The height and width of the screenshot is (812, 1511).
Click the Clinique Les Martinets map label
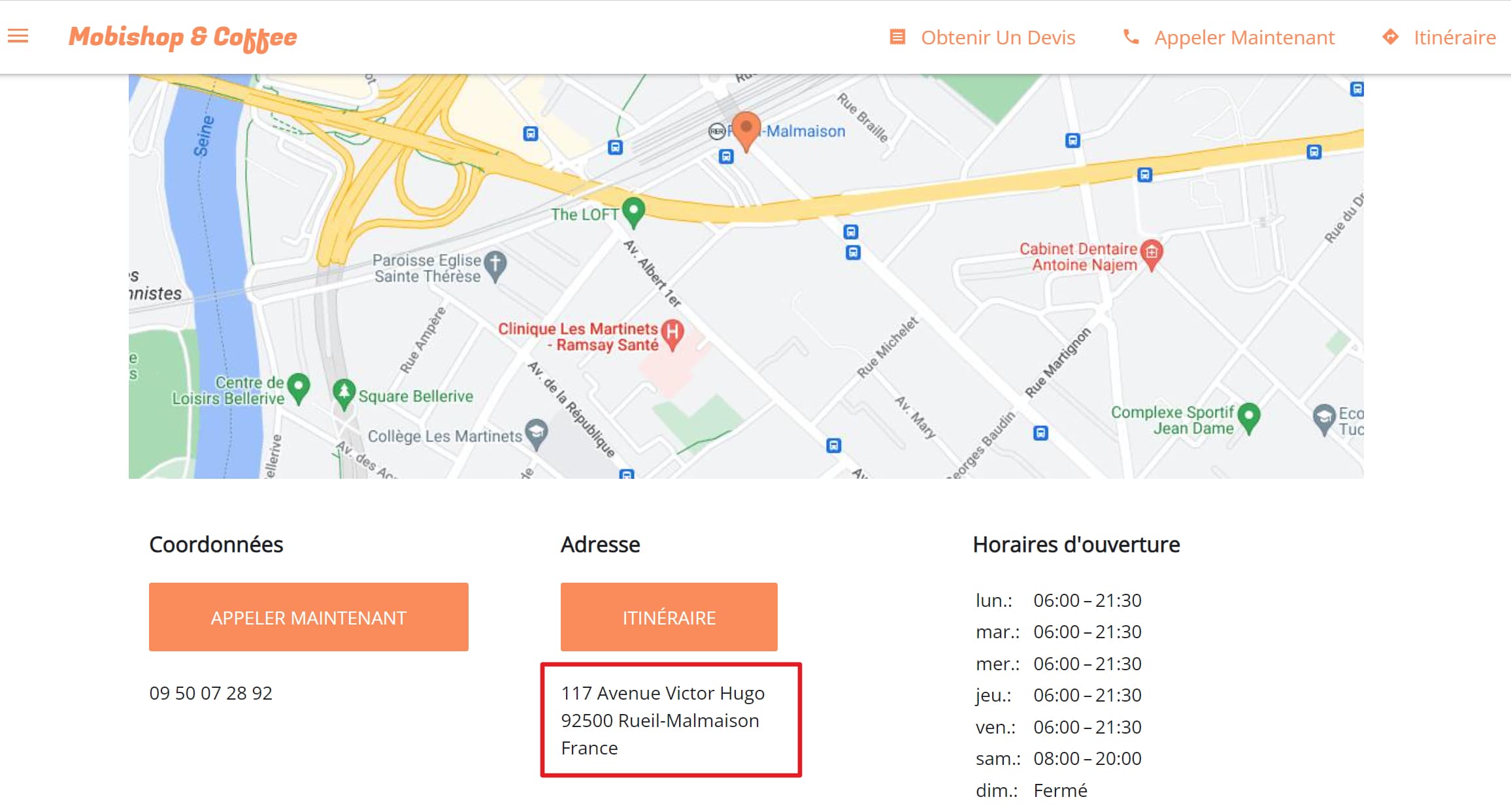coord(578,336)
